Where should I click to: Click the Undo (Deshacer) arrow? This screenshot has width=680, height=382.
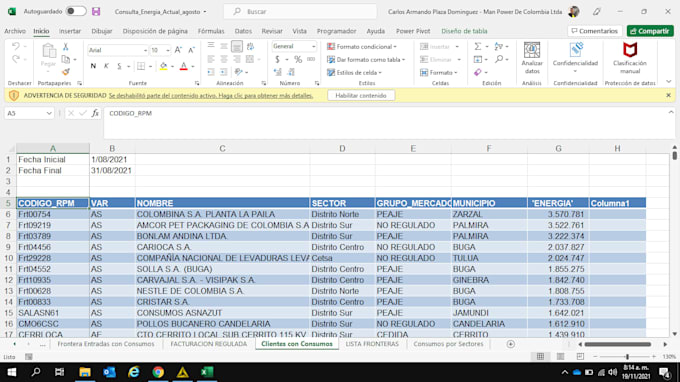click(x=16, y=46)
